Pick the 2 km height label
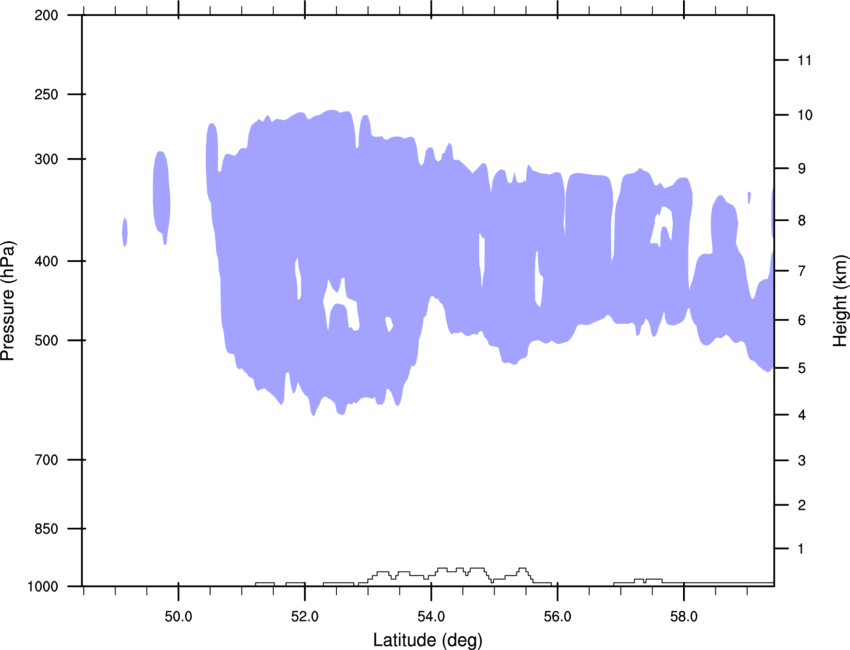The height and width of the screenshot is (650, 850). point(802,505)
